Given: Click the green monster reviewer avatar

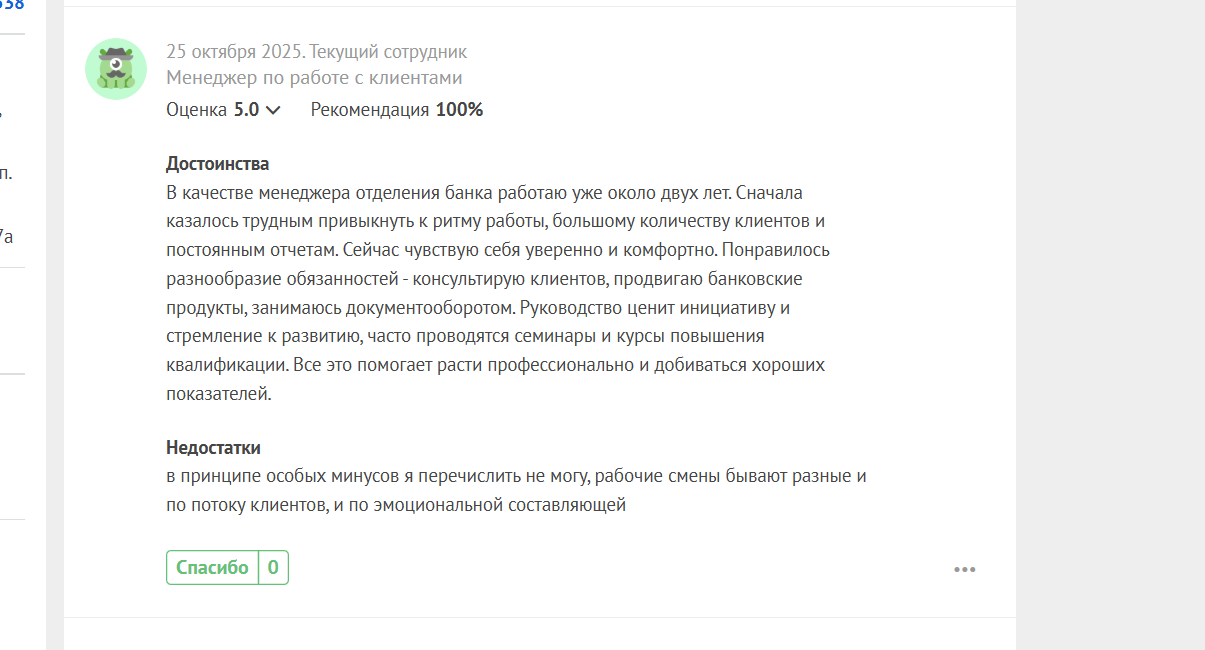Looking at the screenshot, I should 116,69.
